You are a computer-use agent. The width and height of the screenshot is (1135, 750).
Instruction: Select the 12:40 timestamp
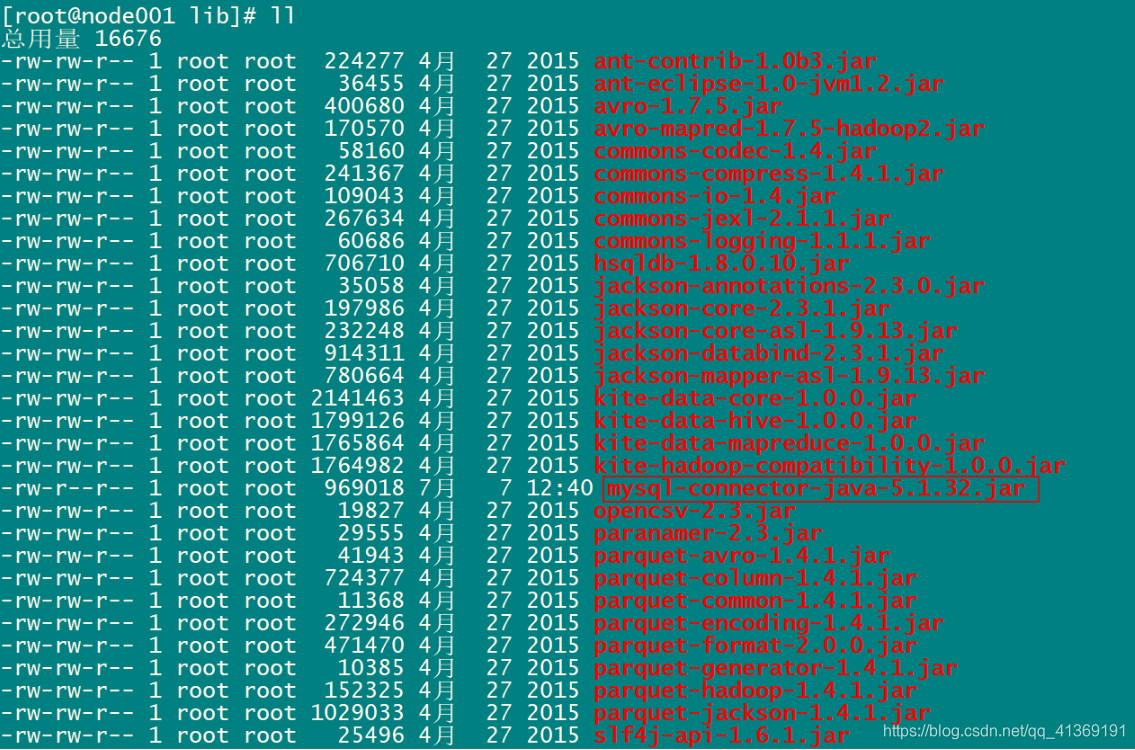560,489
